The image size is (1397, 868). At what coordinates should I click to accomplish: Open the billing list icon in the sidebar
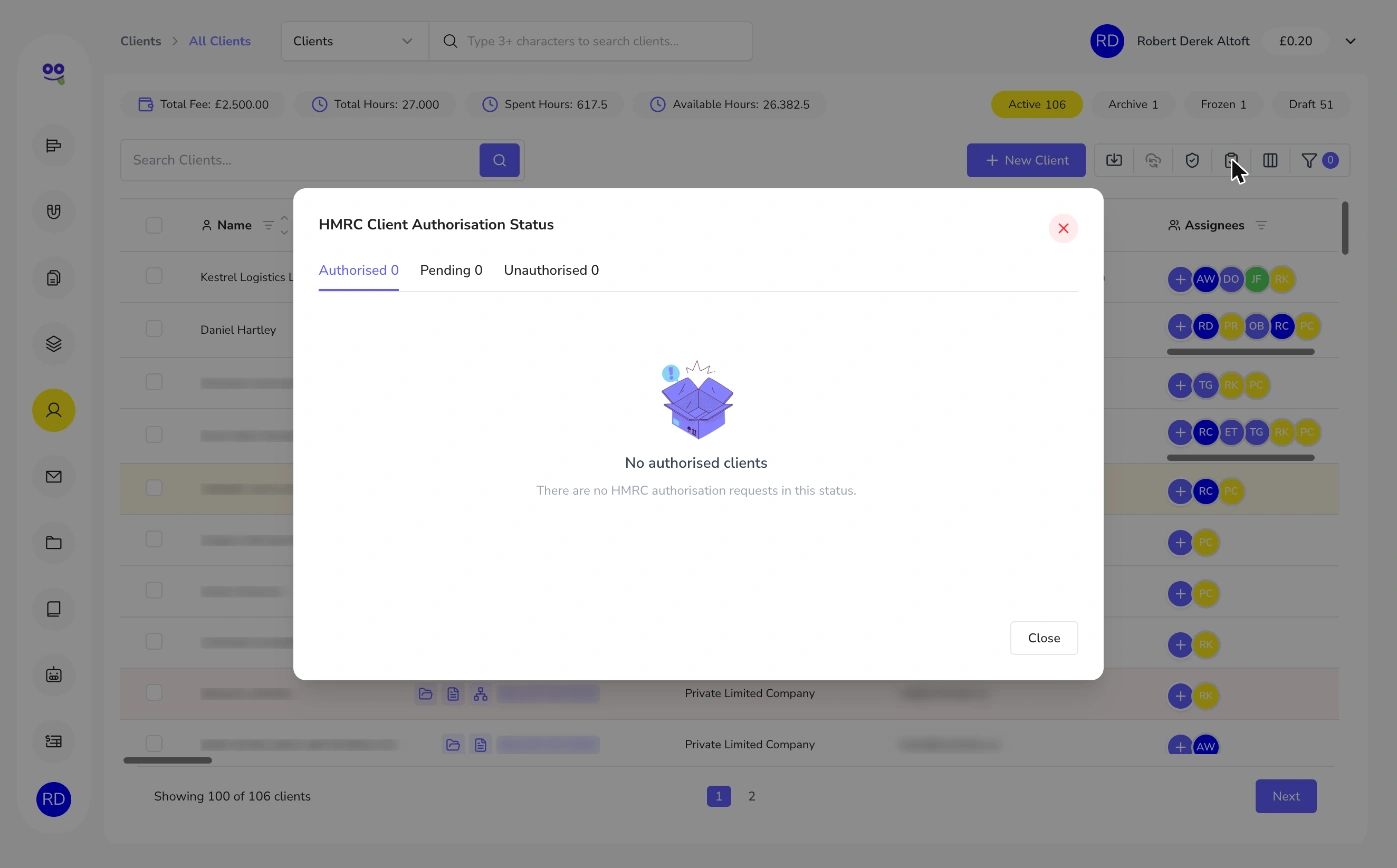point(54,741)
